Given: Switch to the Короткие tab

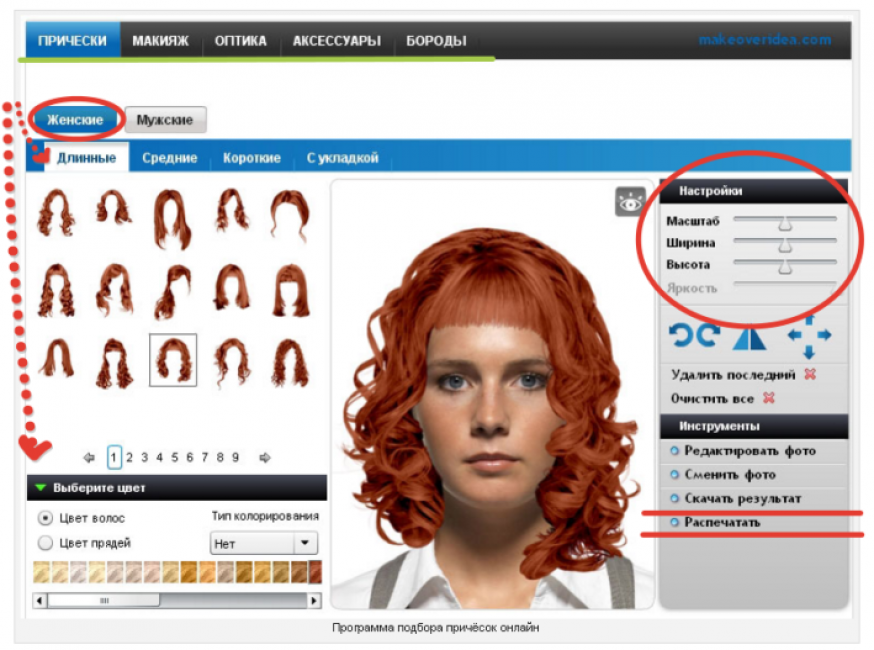Looking at the screenshot, I should pyautogui.click(x=251, y=158).
